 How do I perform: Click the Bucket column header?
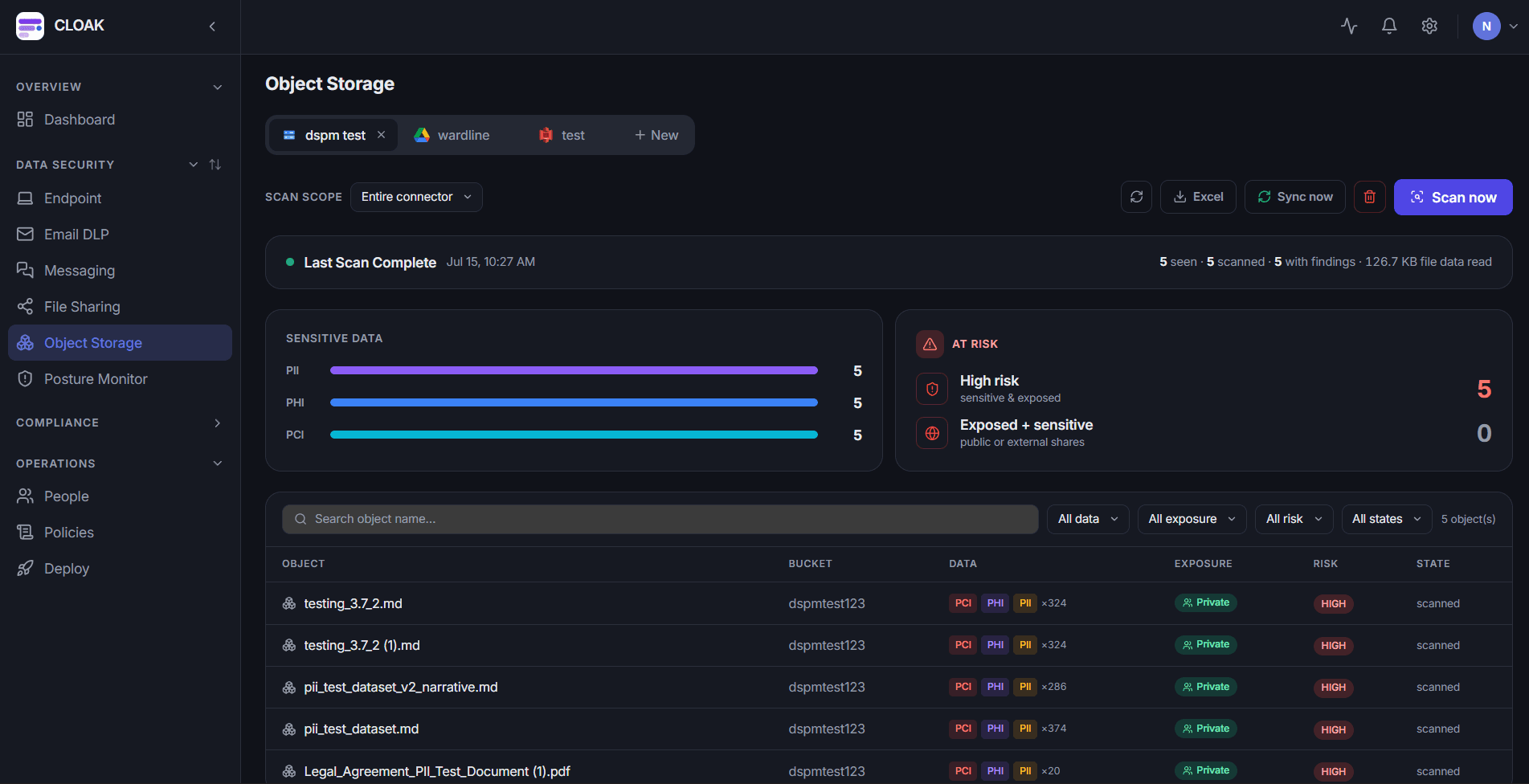(x=810, y=564)
